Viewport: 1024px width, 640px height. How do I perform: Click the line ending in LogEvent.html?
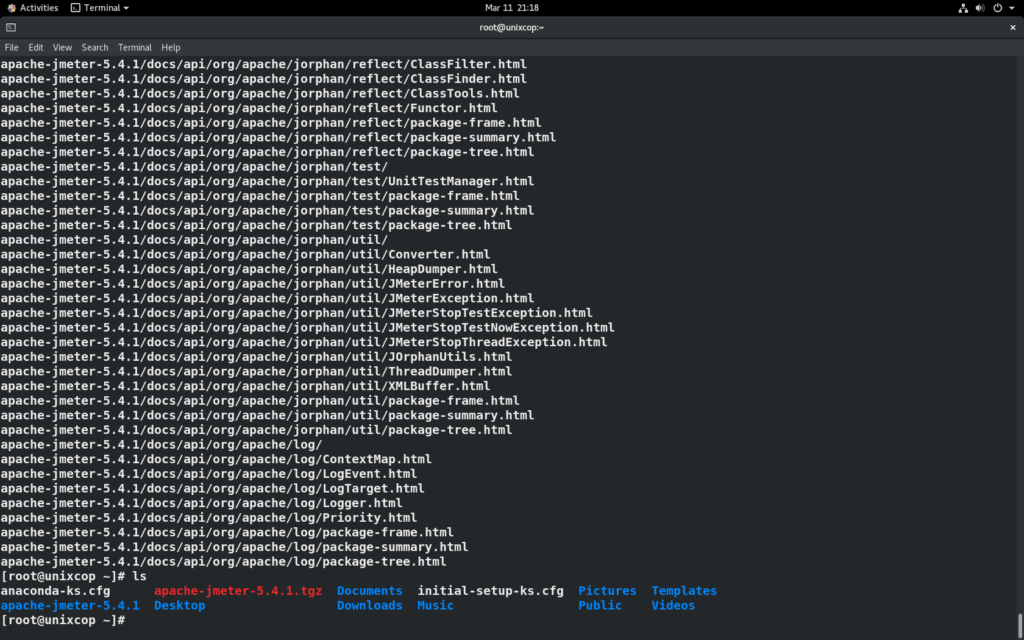click(x=208, y=473)
